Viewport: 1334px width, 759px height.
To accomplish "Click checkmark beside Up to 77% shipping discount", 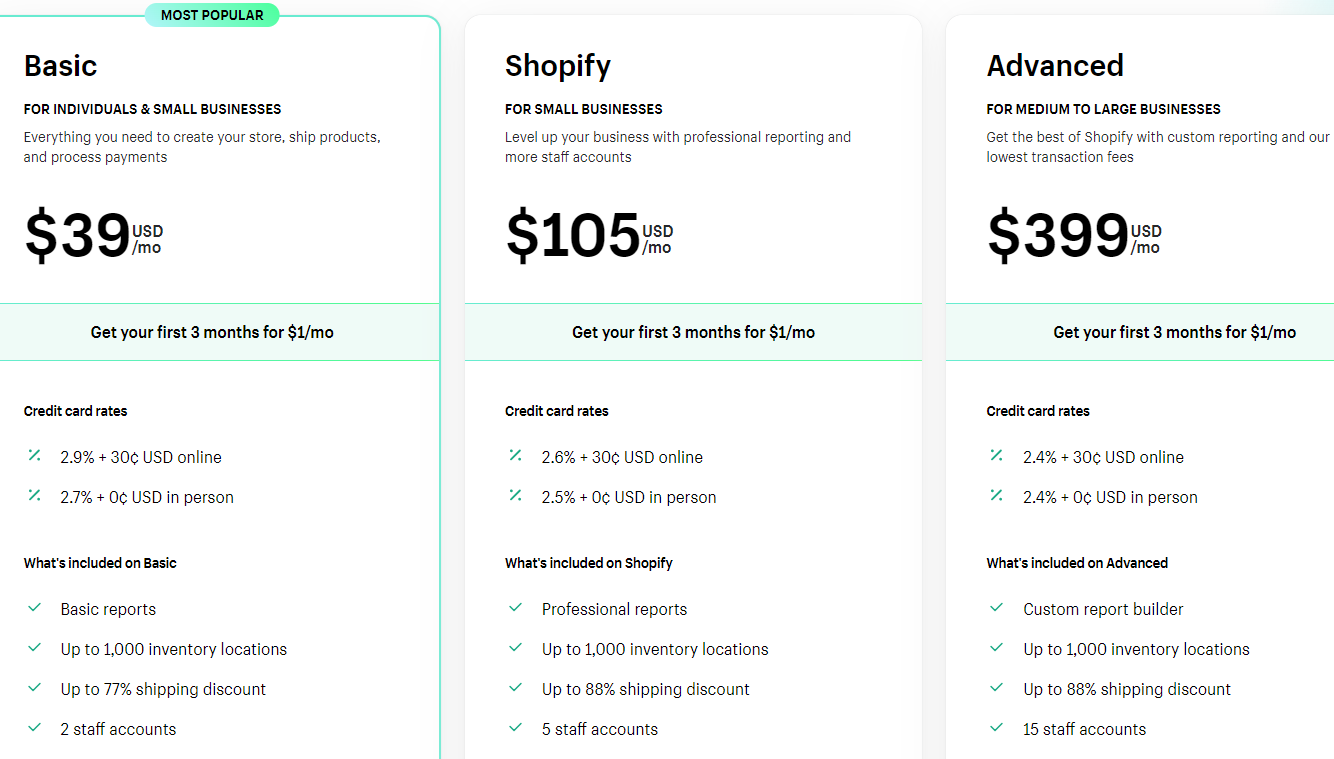I will [x=35, y=688].
